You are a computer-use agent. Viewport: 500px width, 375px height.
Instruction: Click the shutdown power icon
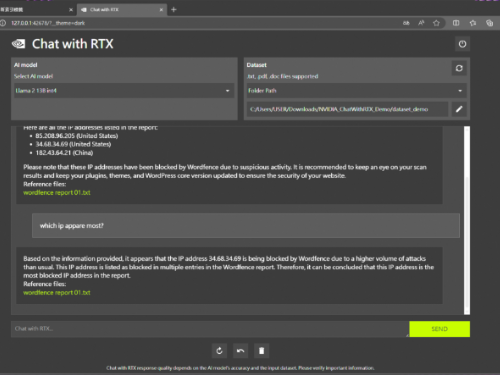[462, 44]
